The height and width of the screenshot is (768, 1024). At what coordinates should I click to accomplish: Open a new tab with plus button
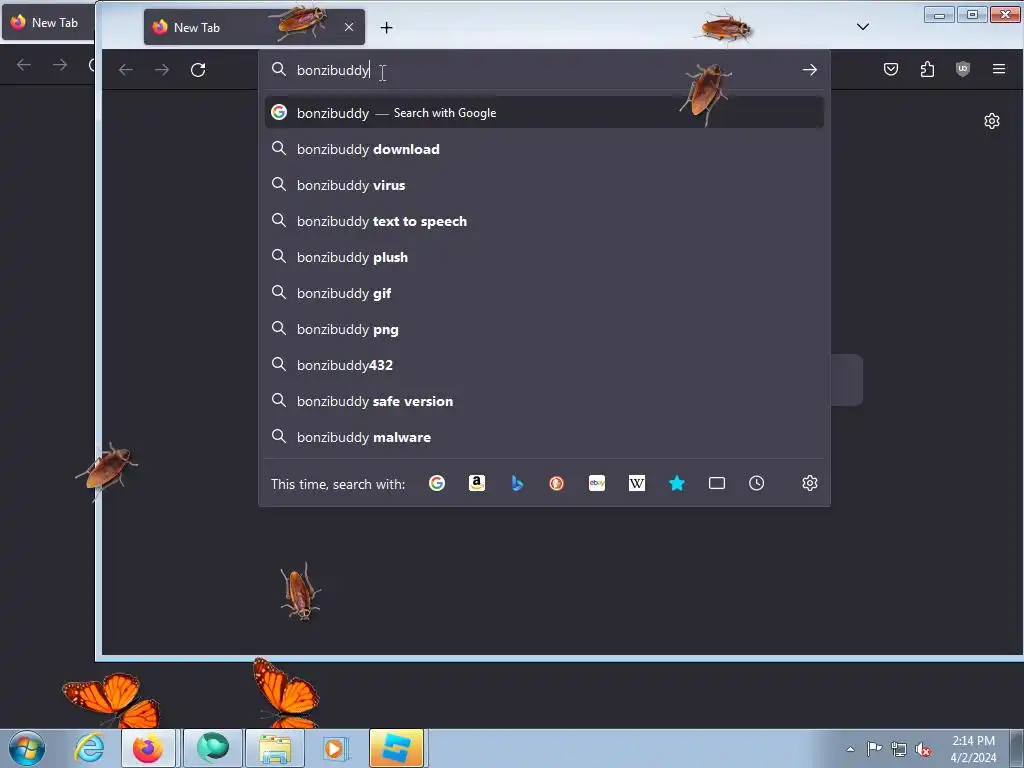pos(387,27)
